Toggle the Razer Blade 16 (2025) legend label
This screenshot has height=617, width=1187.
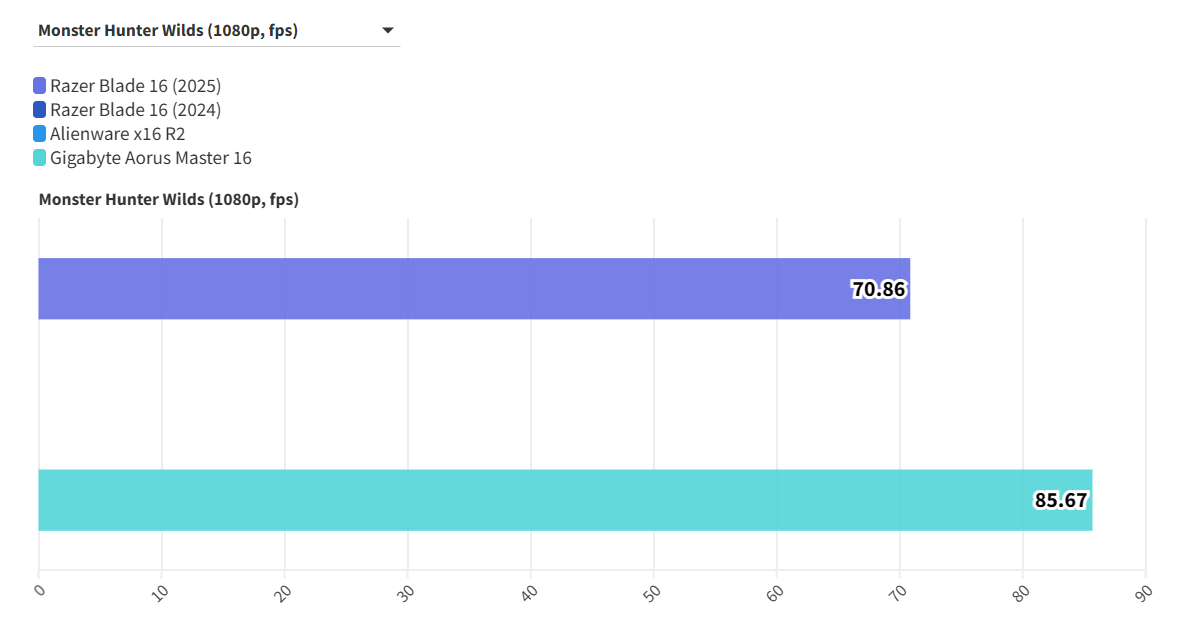pyautogui.click(x=135, y=86)
